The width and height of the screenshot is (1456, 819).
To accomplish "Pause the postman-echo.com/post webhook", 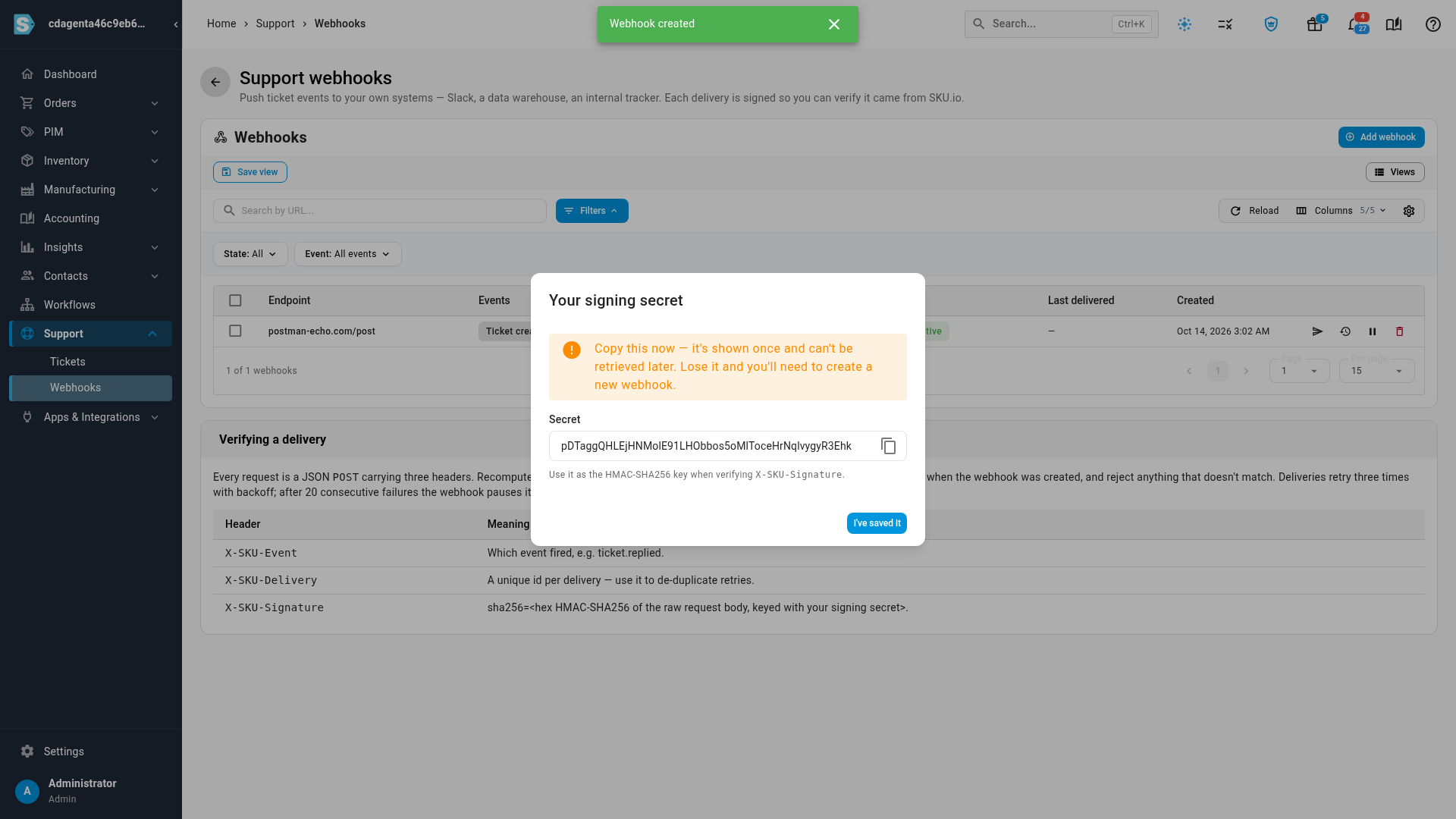I will tap(1373, 331).
